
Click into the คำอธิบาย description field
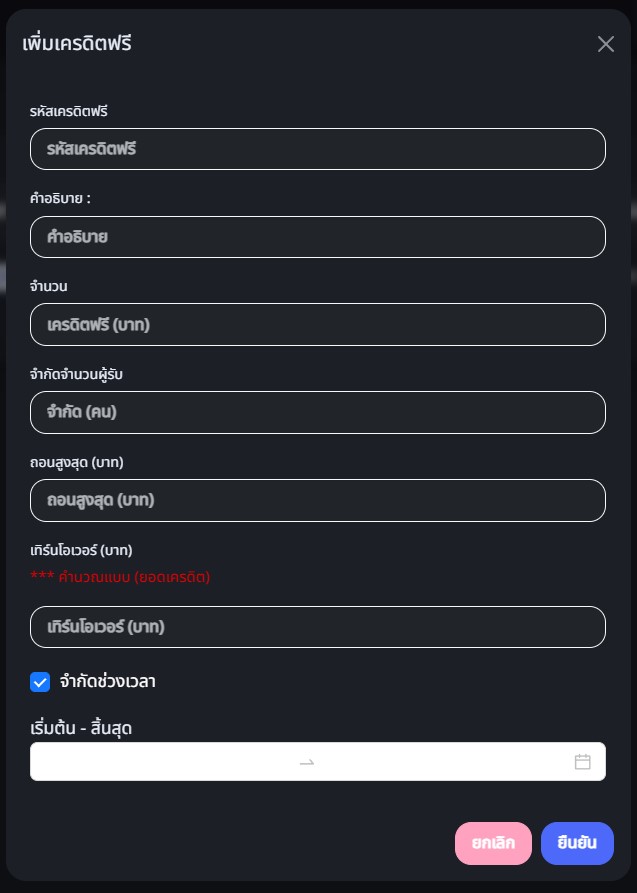(317, 237)
